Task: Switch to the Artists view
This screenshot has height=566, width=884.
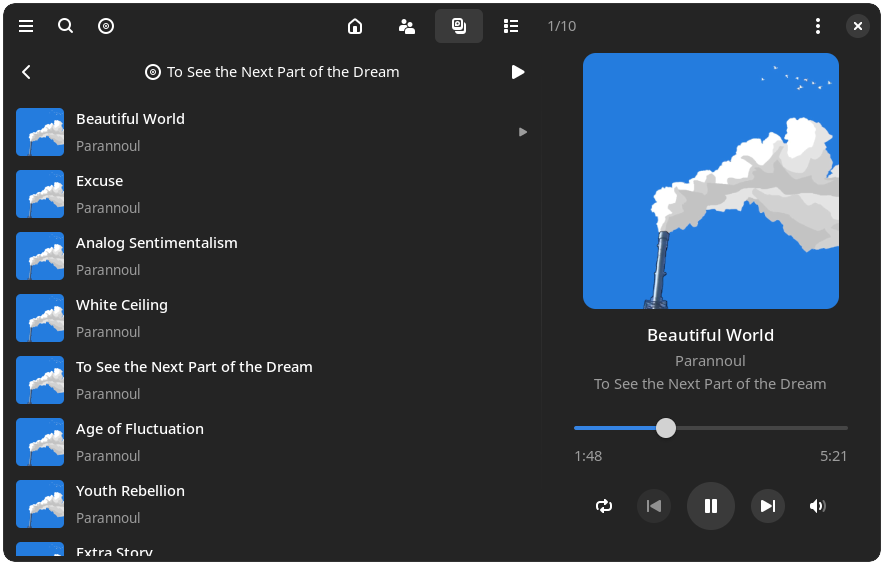Action: [407, 26]
